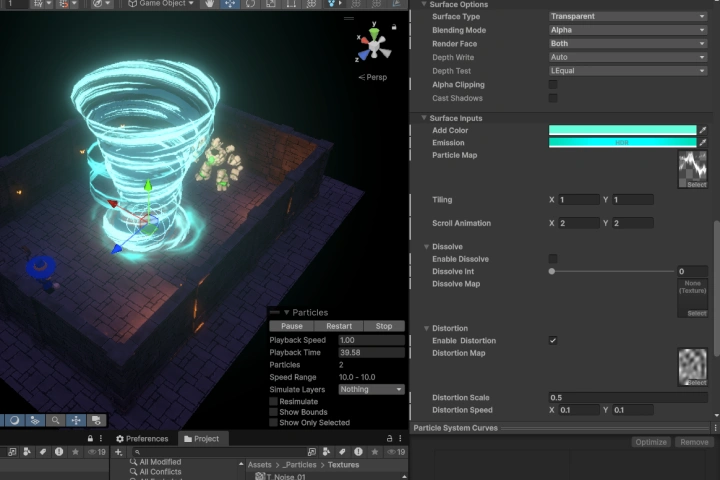The width and height of the screenshot is (720, 480).
Task: Click the Optimize curves button
Action: [651, 442]
